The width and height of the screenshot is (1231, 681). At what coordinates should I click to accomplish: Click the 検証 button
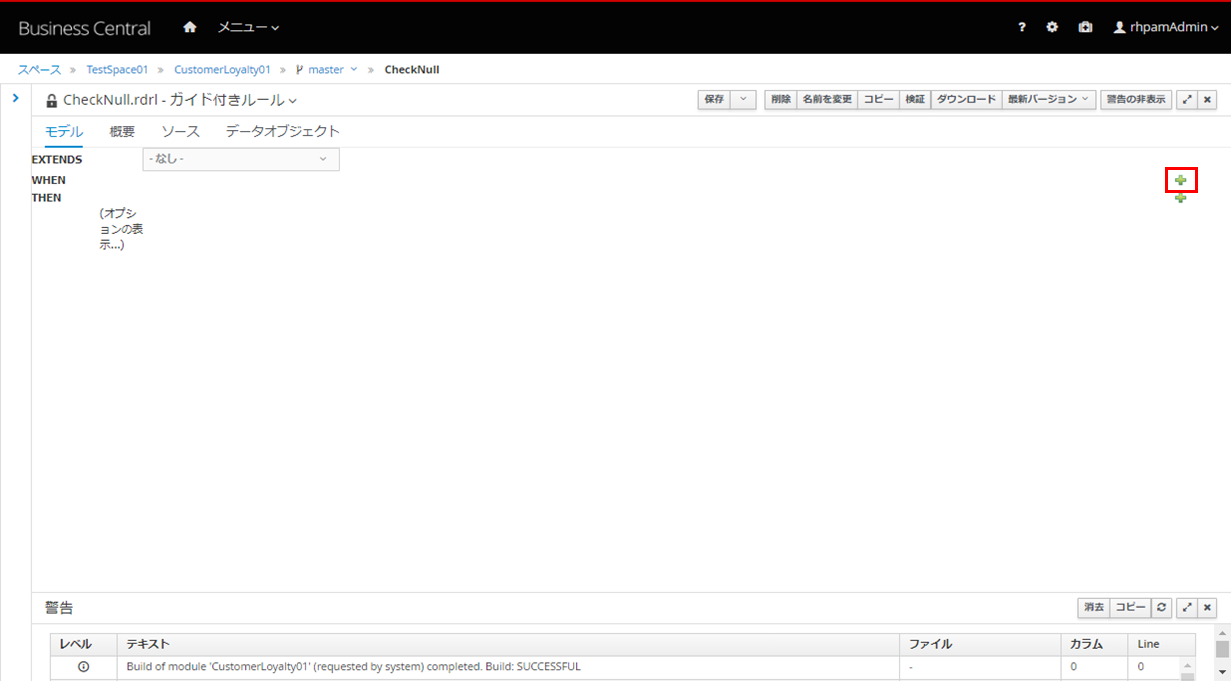tap(915, 99)
